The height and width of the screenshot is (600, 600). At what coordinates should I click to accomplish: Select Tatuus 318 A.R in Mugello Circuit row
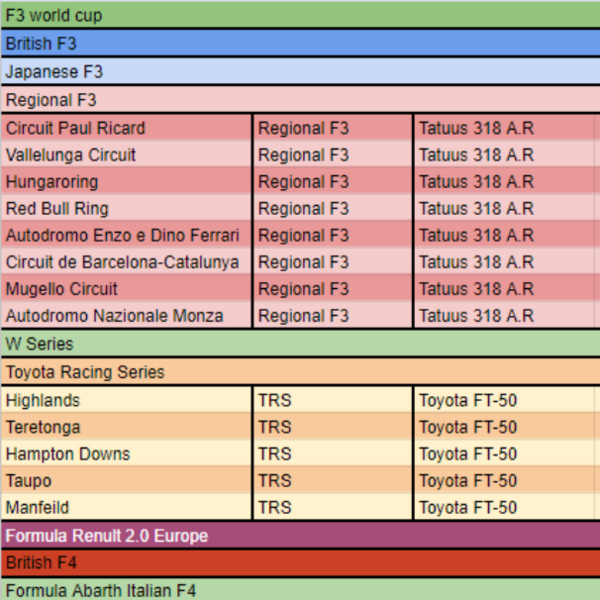504,289
